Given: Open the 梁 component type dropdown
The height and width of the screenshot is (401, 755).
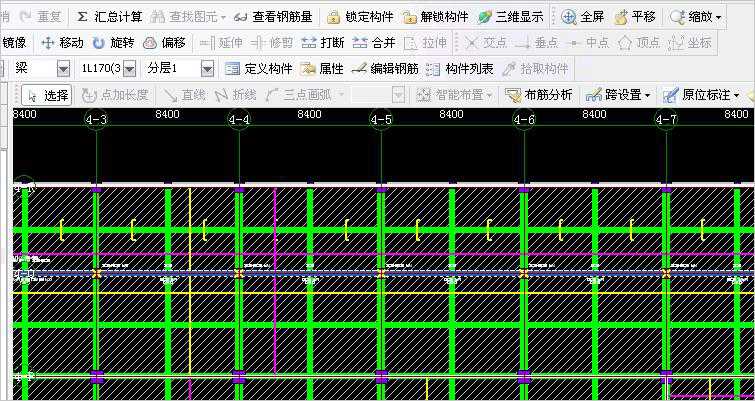Looking at the screenshot, I should [x=63, y=69].
